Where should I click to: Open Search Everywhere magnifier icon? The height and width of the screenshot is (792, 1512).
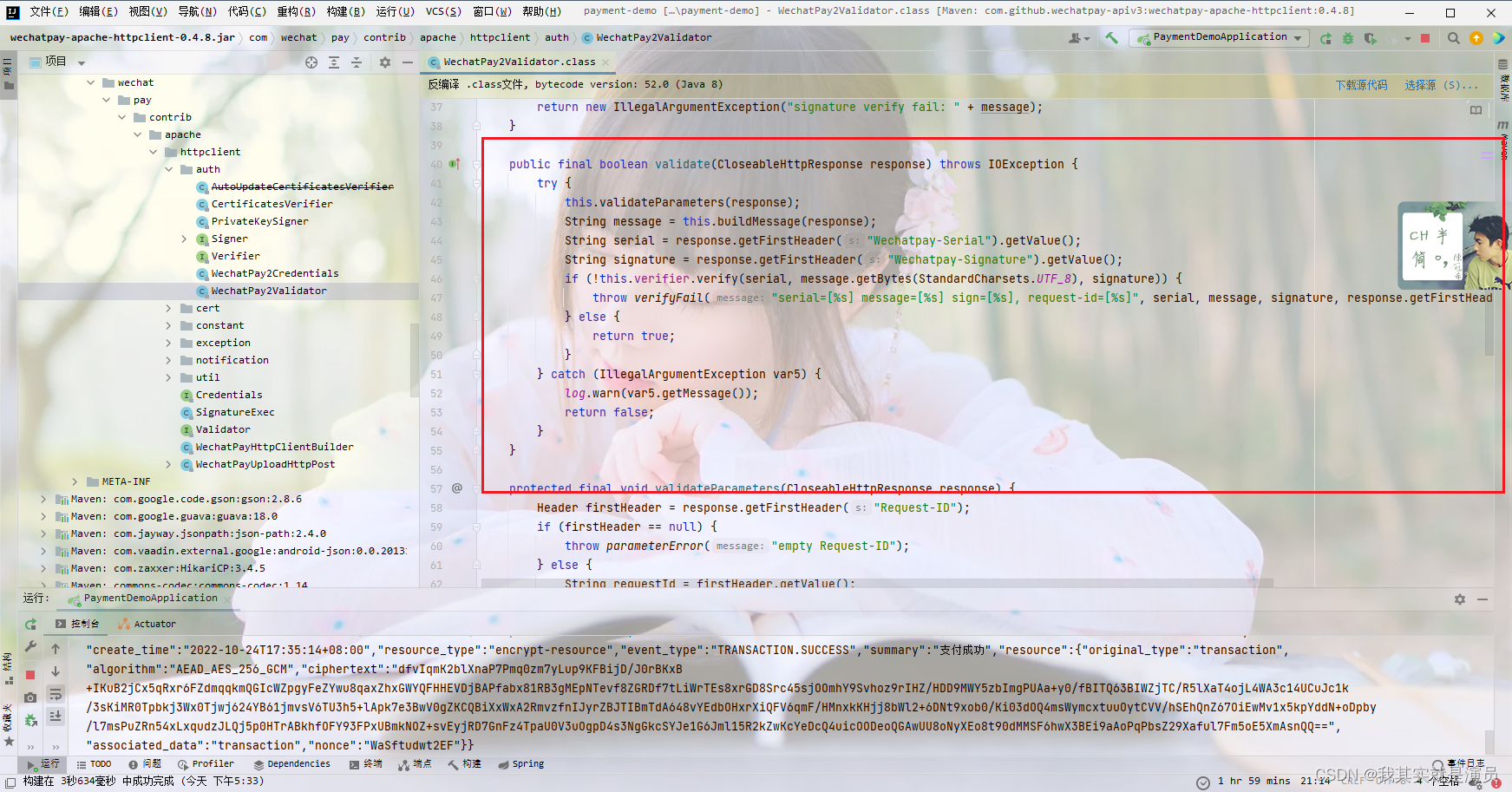point(1454,38)
